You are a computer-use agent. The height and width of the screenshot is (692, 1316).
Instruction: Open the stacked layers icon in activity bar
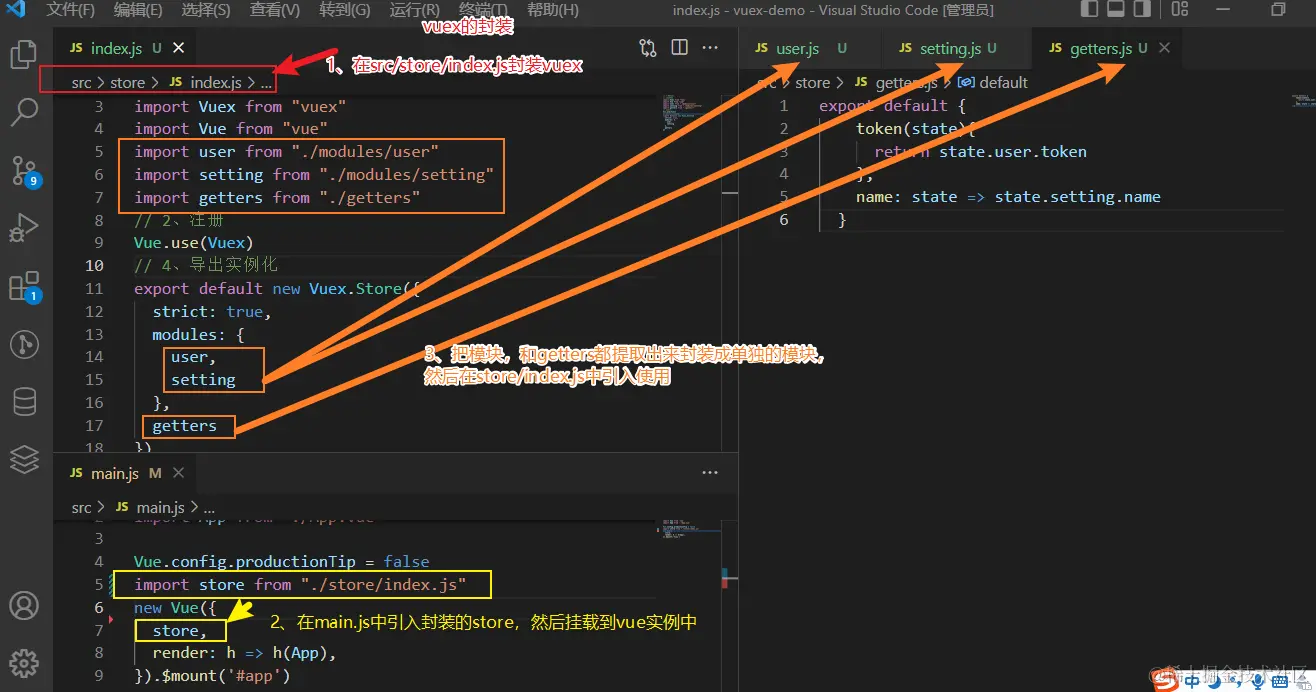point(23,459)
